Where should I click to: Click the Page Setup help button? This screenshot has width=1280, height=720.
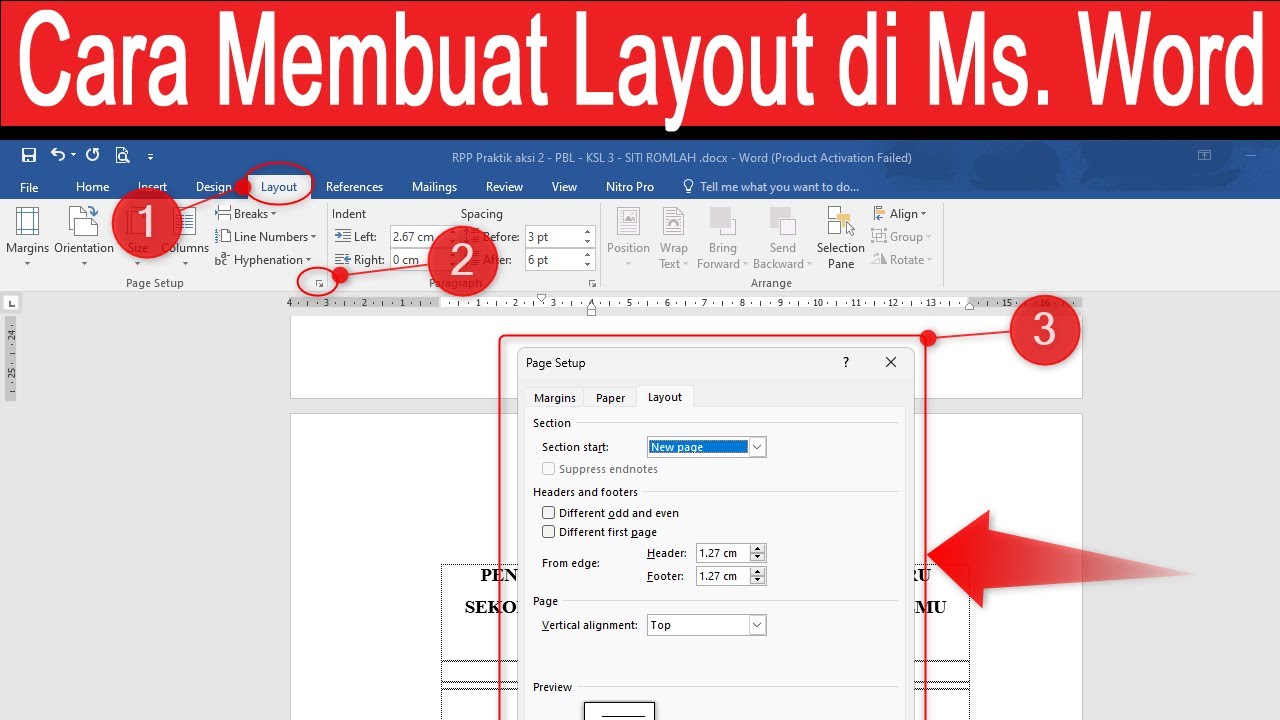pyautogui.click(x=846, y=362)
